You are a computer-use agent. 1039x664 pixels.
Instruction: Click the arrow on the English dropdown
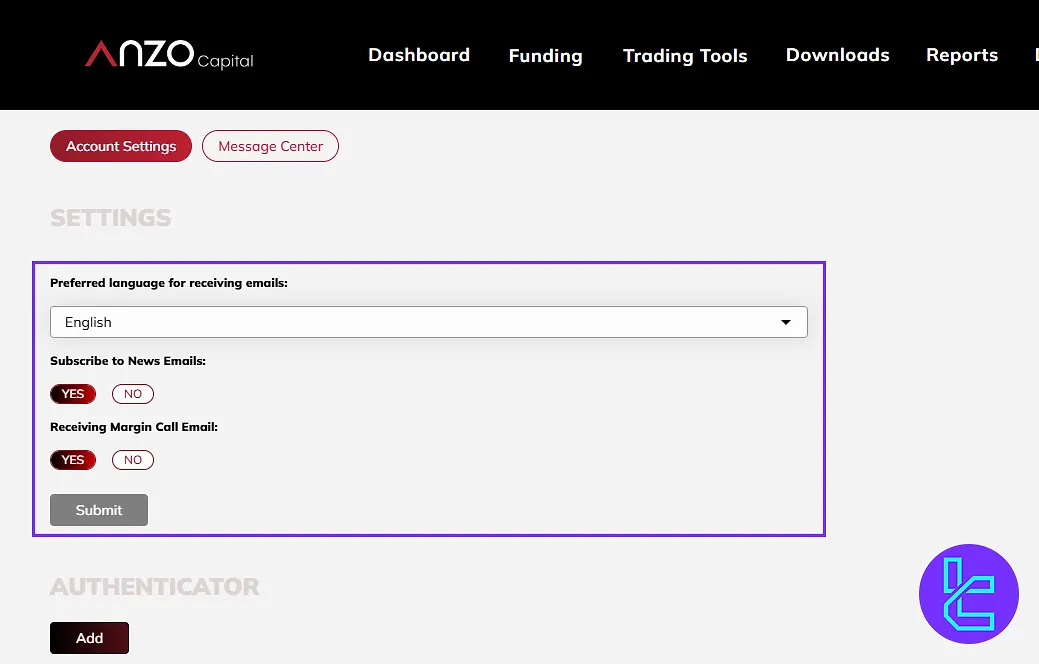coord(786,322)
